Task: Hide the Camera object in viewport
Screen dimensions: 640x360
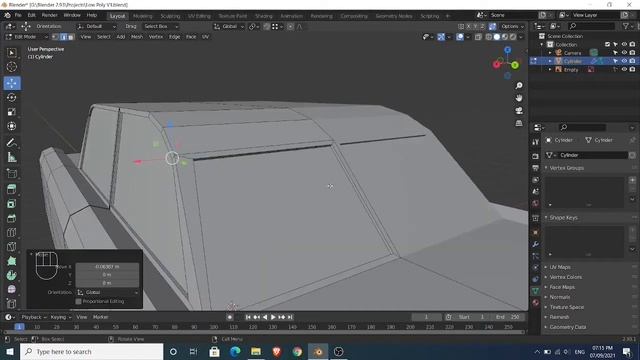Action: (x=624, y=53)
